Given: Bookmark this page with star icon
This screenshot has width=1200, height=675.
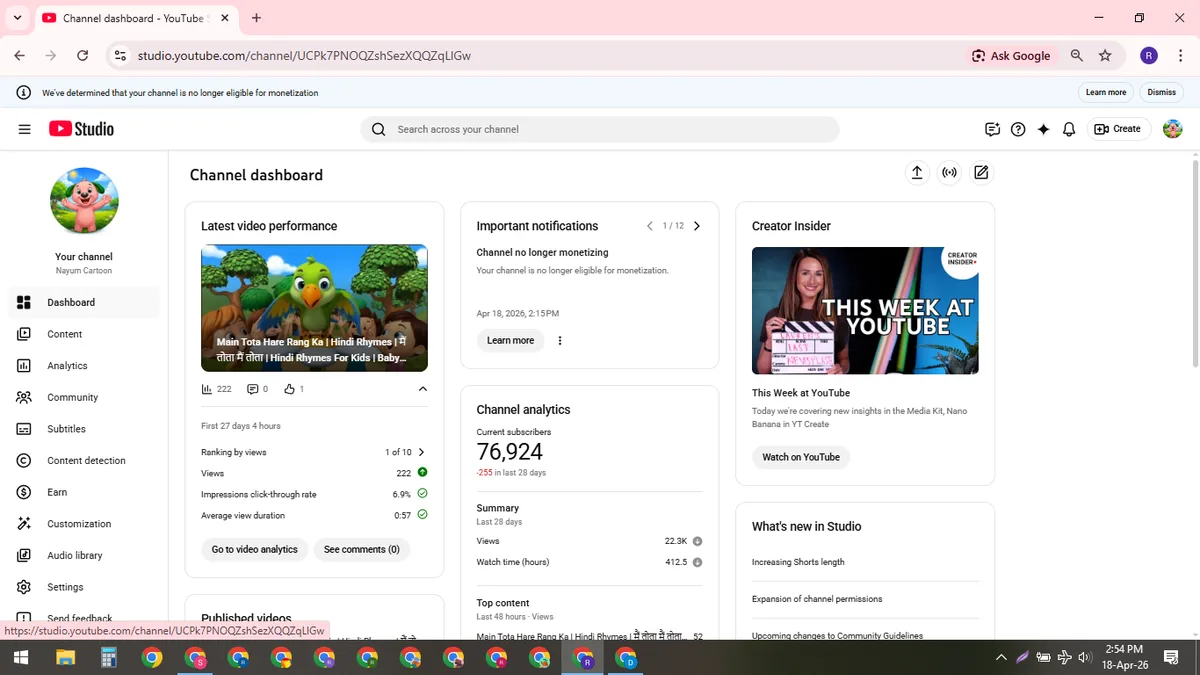Looking at the screenshot, I should tap(1105, 56).
